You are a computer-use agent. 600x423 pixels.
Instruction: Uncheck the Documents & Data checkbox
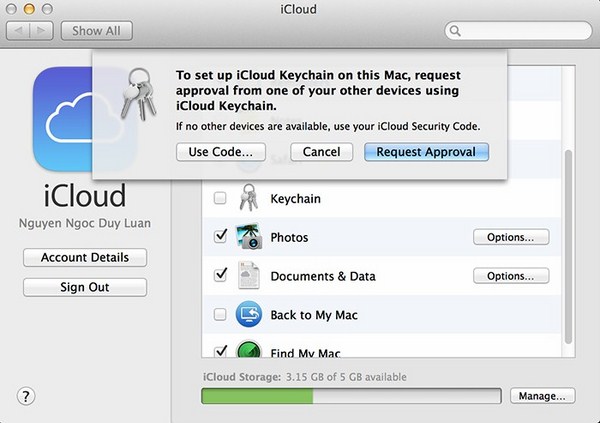pyautogui.click(x=220, y=276)
